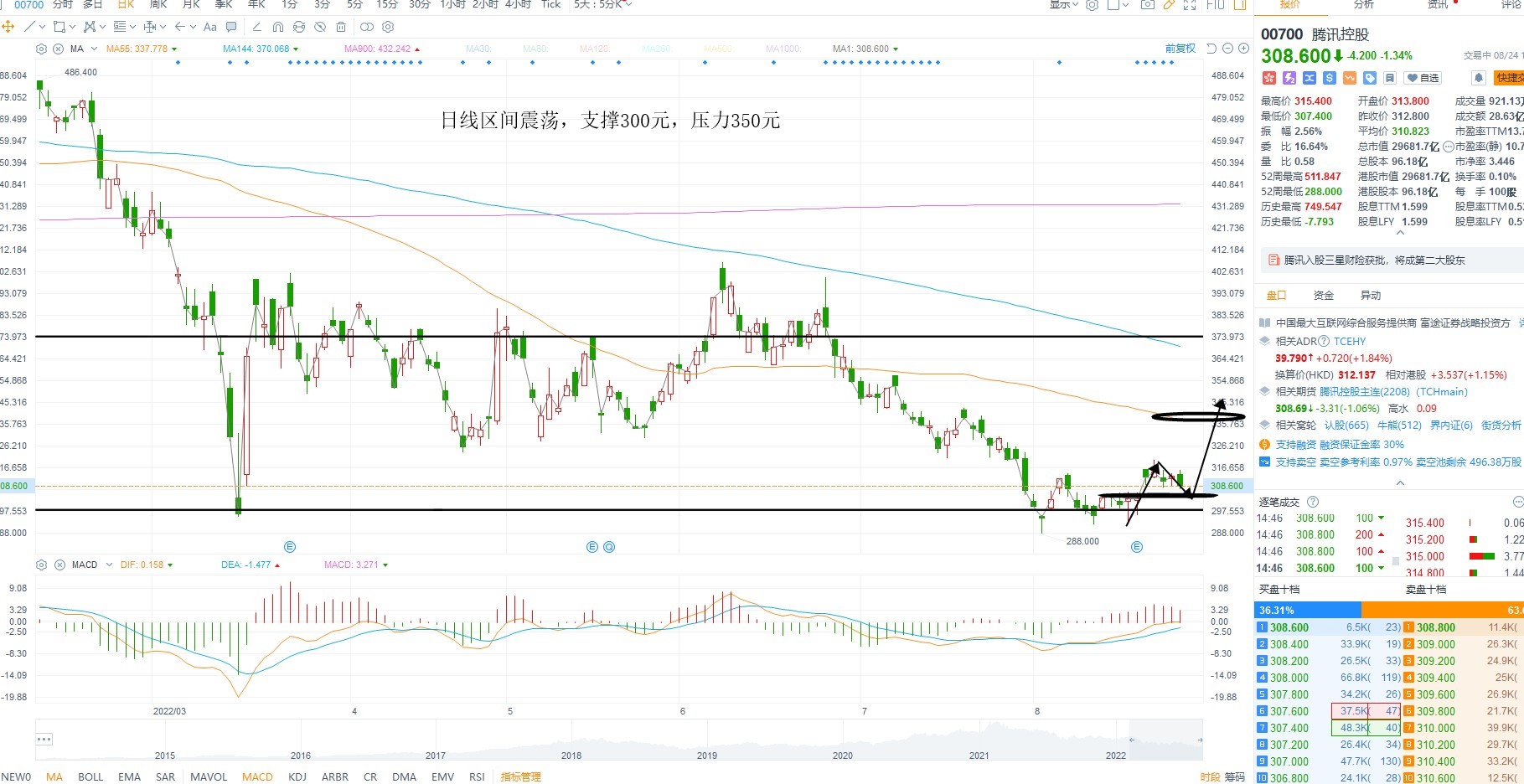Screen dimensions: 1524x784
Task: Enter fullscreen chart mode
Action: pyautogui.click(x=1190, y=4)
